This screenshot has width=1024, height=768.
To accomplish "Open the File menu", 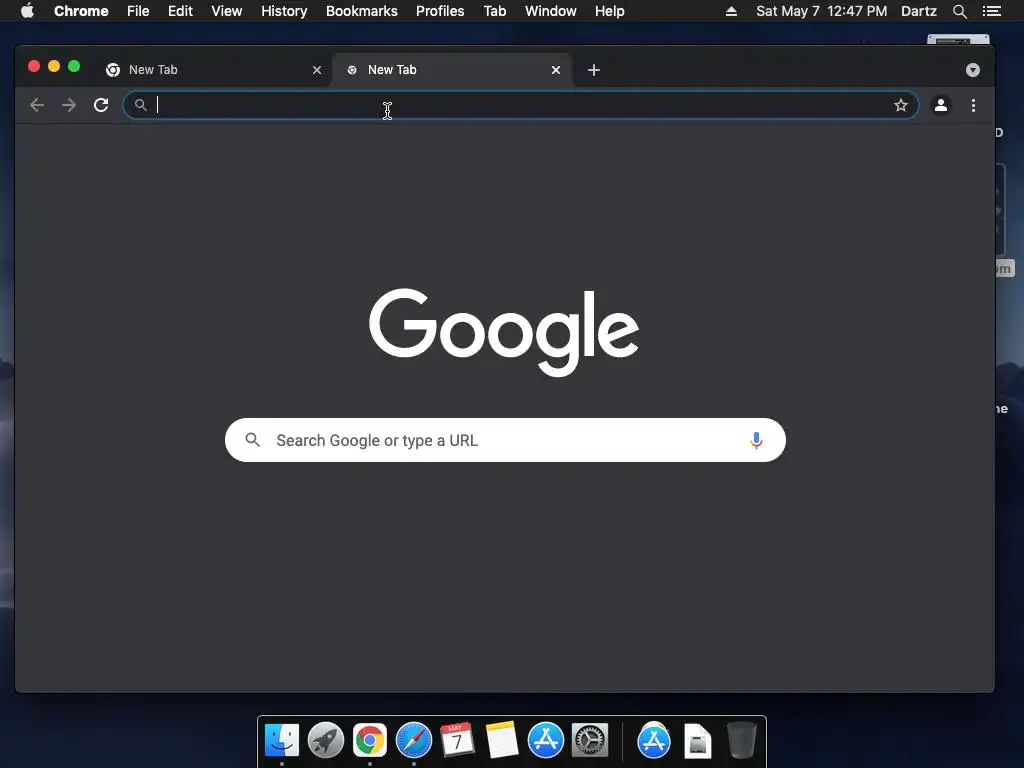I will pyautogui.click(x=138, y=11).
